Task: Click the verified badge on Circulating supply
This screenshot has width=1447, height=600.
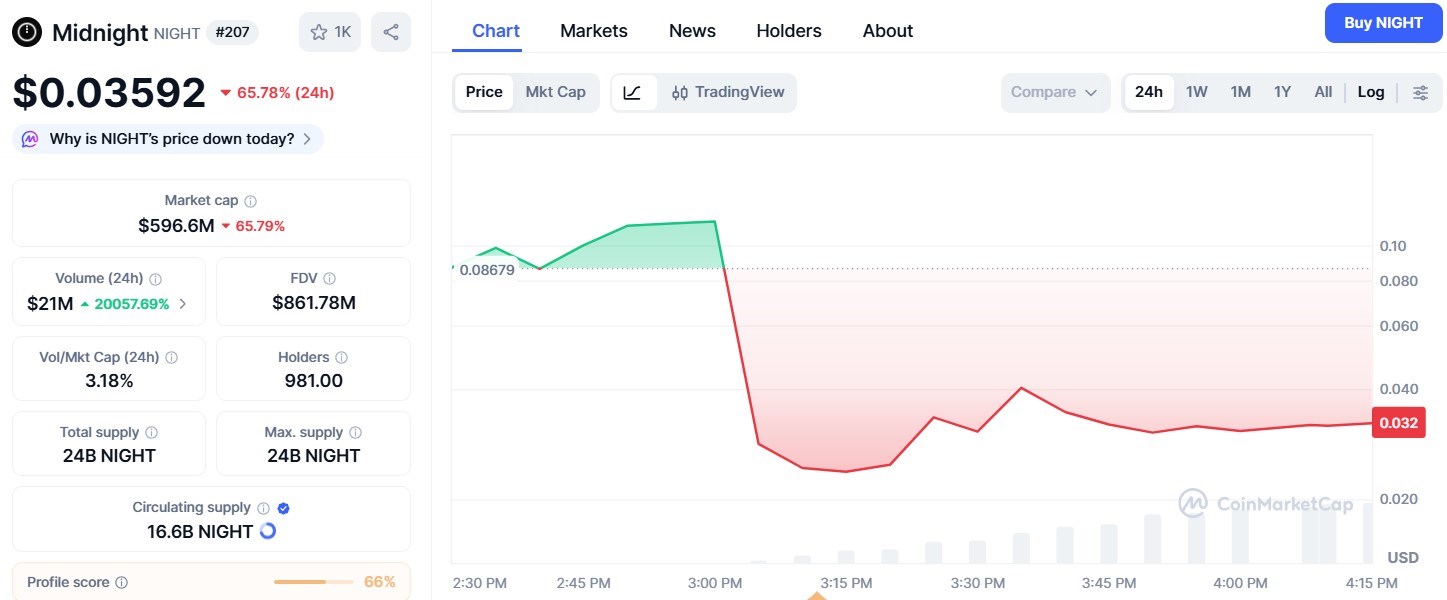Action: 281,507
